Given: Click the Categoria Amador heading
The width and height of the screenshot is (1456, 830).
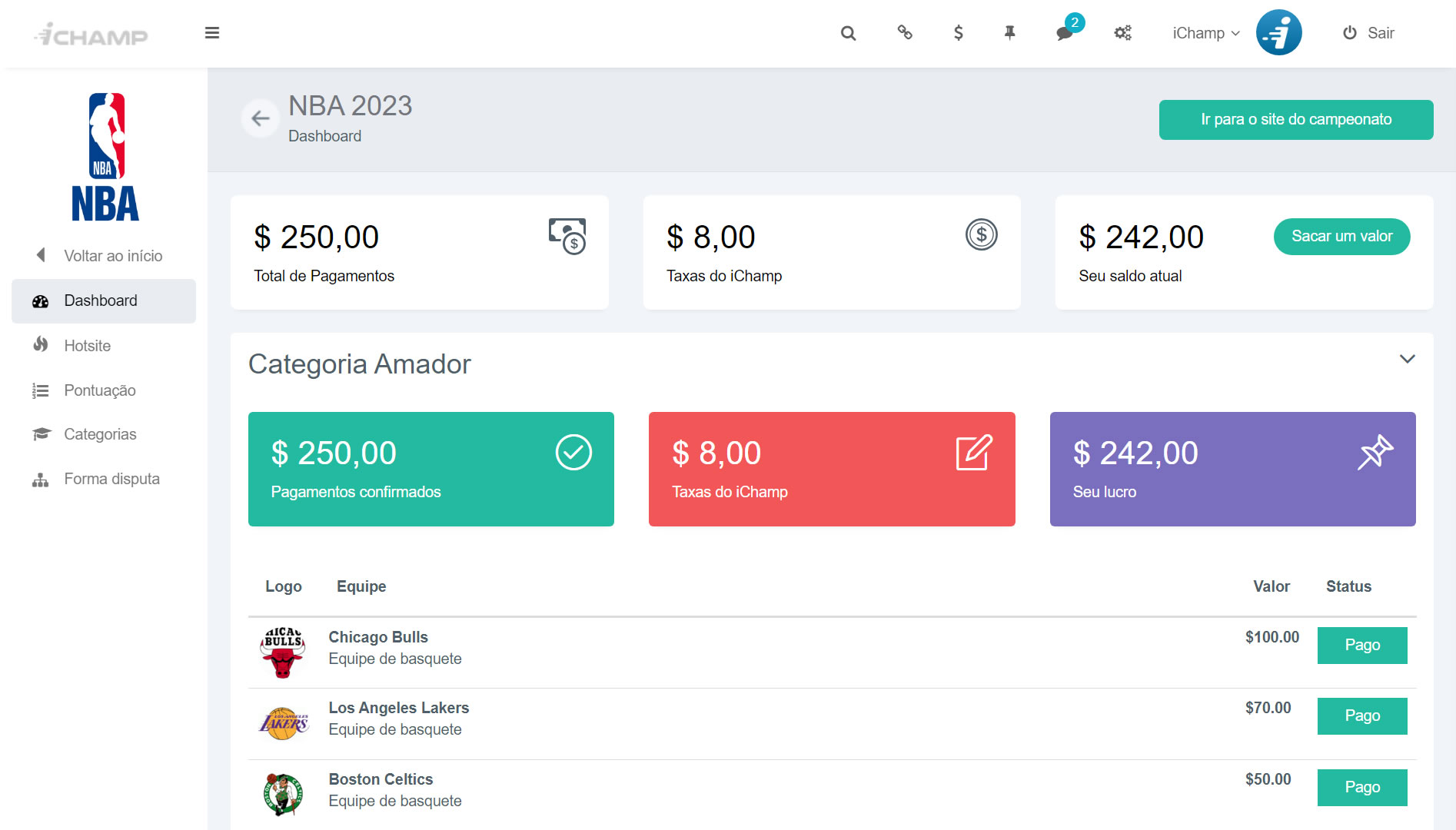Looking at the screenshot, I should click(359, 364).
